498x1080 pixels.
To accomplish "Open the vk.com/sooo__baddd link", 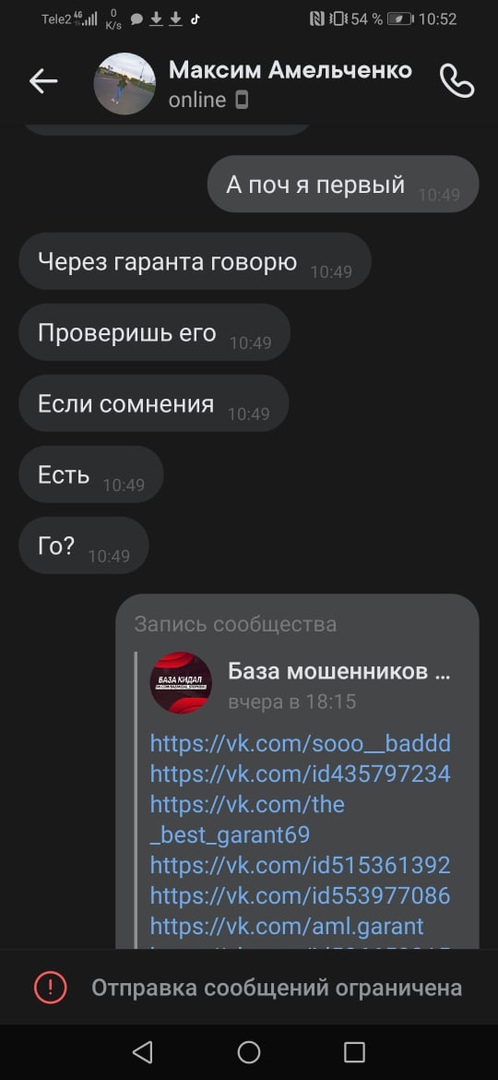I will click(x=300, y=743).
